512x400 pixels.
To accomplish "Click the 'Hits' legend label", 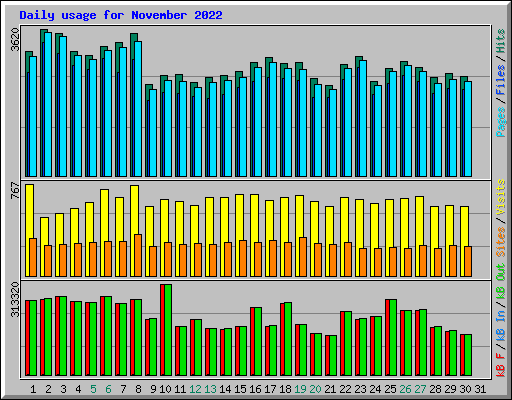I will coord(501,41).
